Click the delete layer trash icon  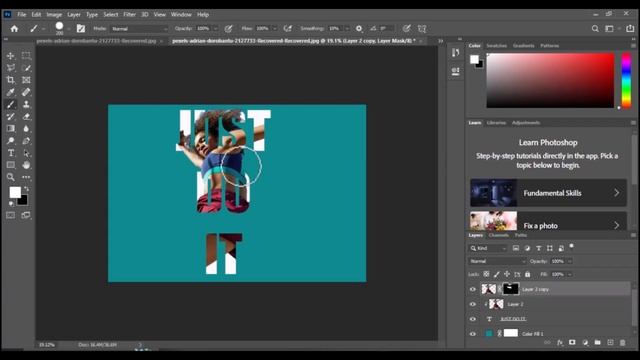tap(622, 342)
